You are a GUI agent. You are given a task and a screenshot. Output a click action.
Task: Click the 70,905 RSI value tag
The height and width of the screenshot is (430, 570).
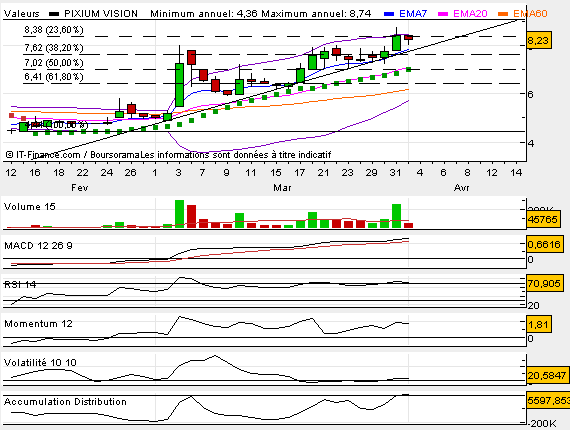[544, 283]
